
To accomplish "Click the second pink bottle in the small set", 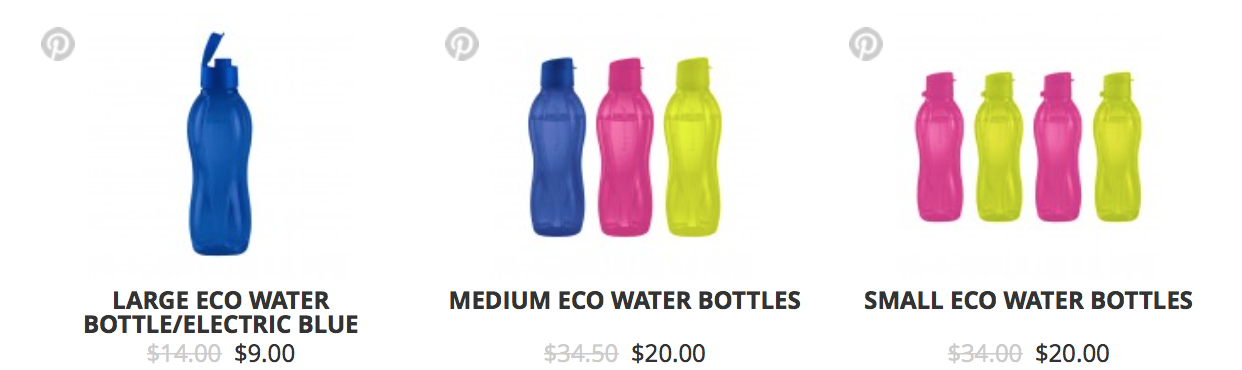I will (x=1058, y=146).
